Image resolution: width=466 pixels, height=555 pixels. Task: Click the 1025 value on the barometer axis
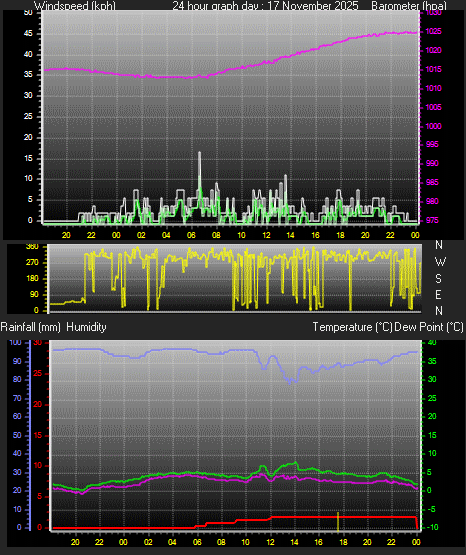(433, 32)
